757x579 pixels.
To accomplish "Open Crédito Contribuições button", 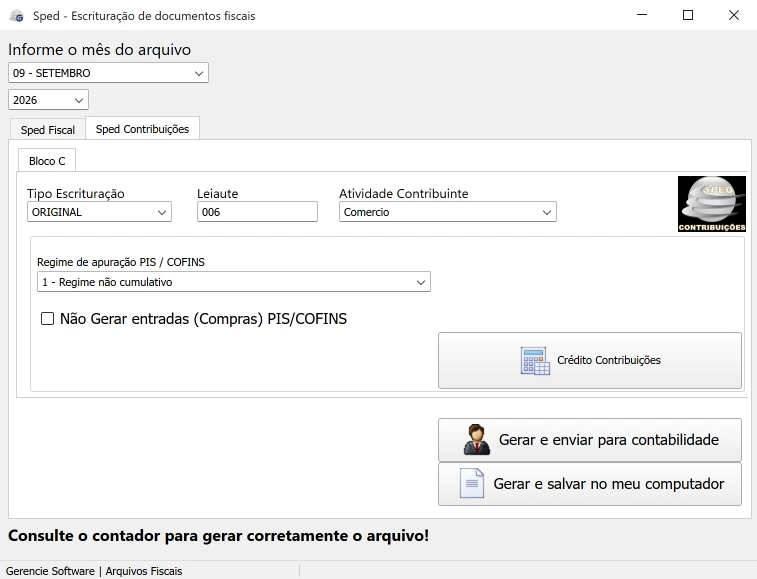I will [x=589, y=360].
